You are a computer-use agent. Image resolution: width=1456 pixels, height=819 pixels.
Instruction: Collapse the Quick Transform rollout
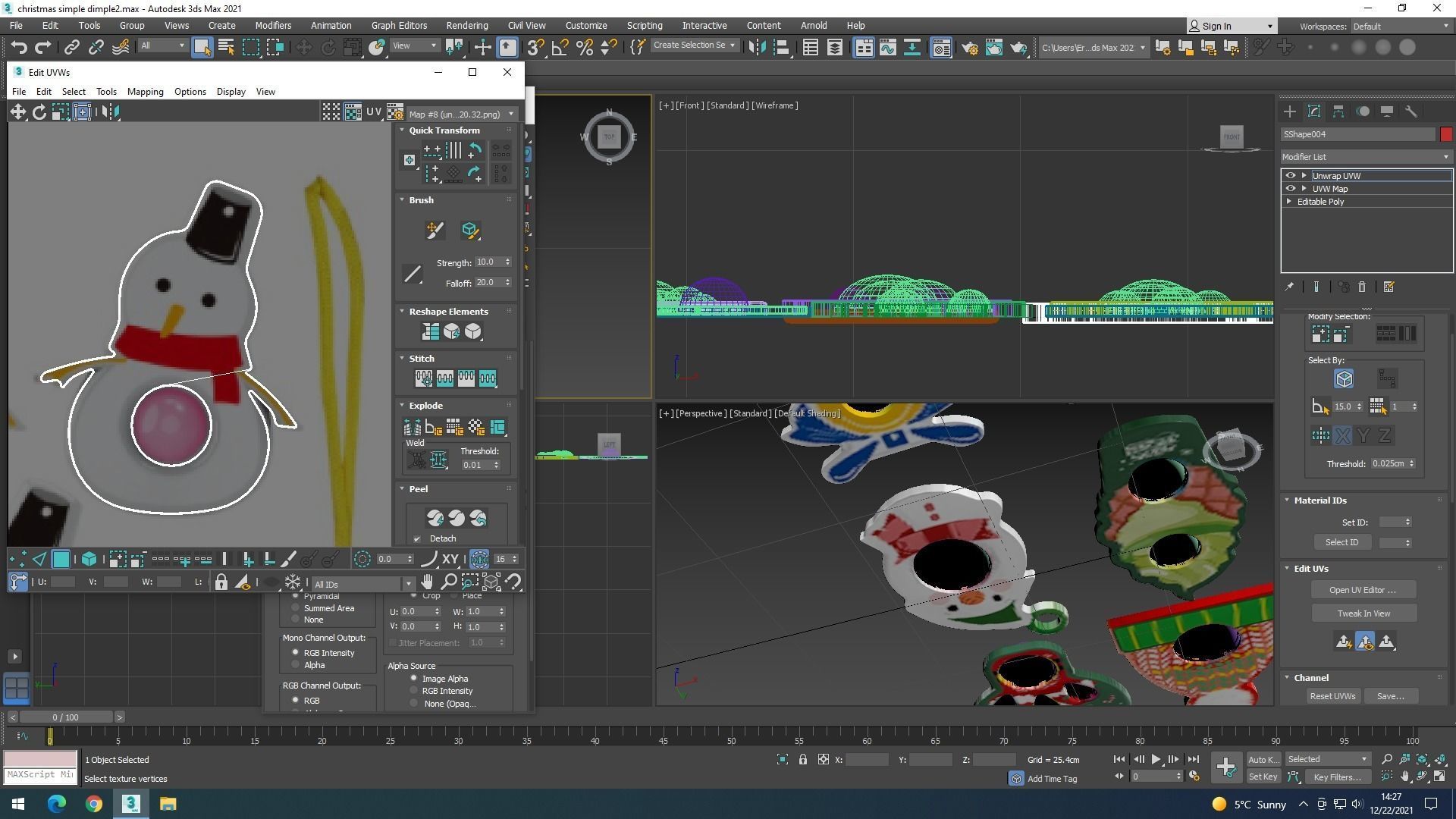[x=403, y=130]
